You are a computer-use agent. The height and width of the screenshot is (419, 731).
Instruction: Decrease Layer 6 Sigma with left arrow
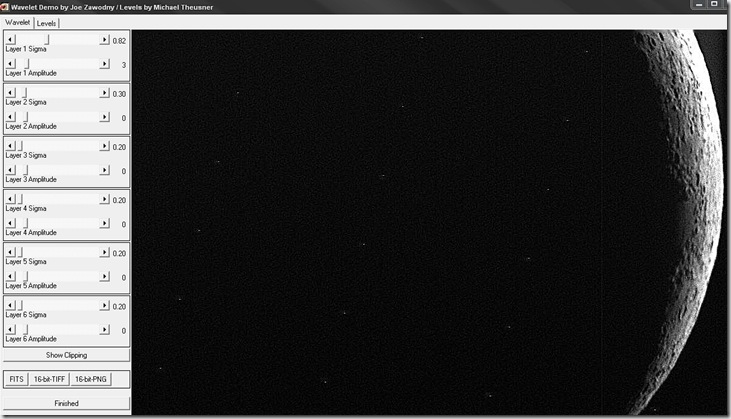pos(10,305)
